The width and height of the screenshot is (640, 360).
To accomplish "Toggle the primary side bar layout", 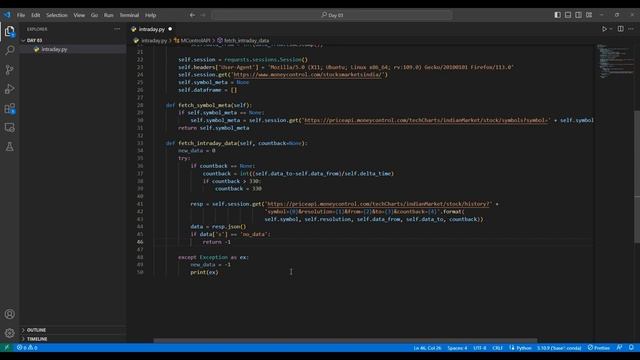I will click(557, 15).
